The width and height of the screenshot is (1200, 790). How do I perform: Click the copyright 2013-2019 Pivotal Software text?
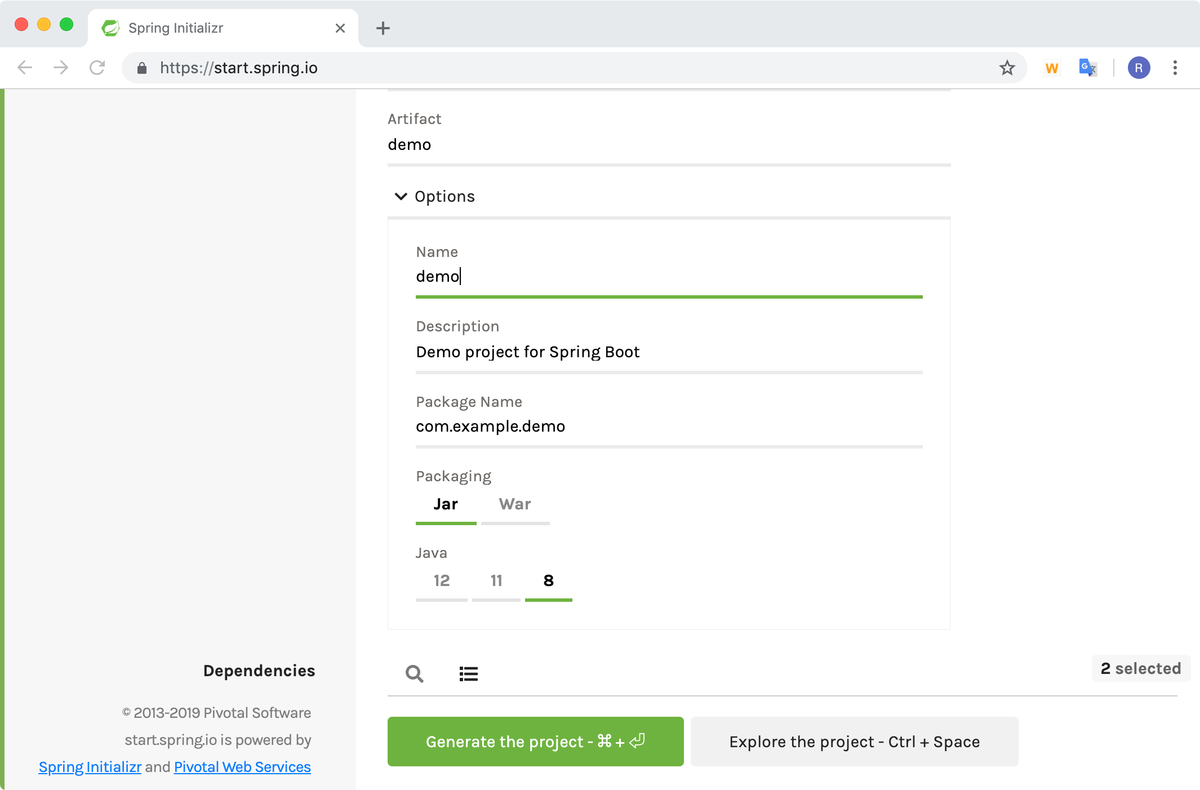pos(216,713)
